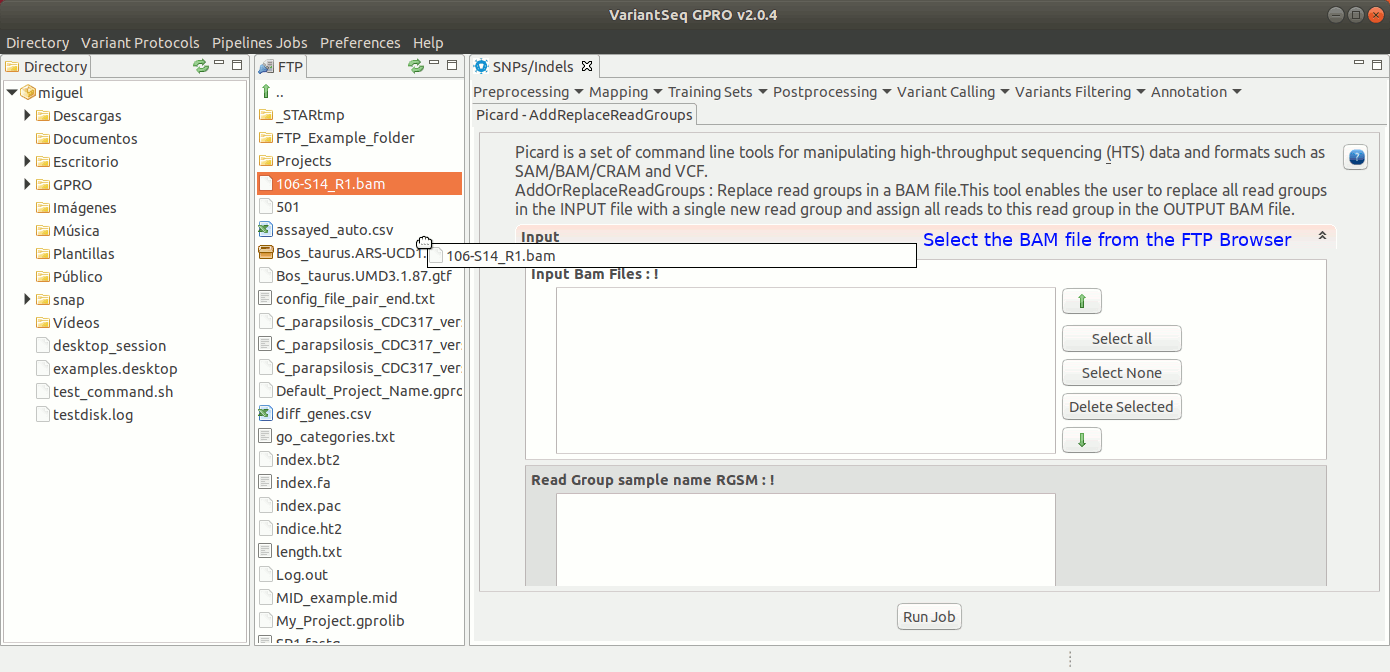Expand the GPRO folder tree node
Image resolution: width=1390 pixels, height=672 pixels.
28,185
